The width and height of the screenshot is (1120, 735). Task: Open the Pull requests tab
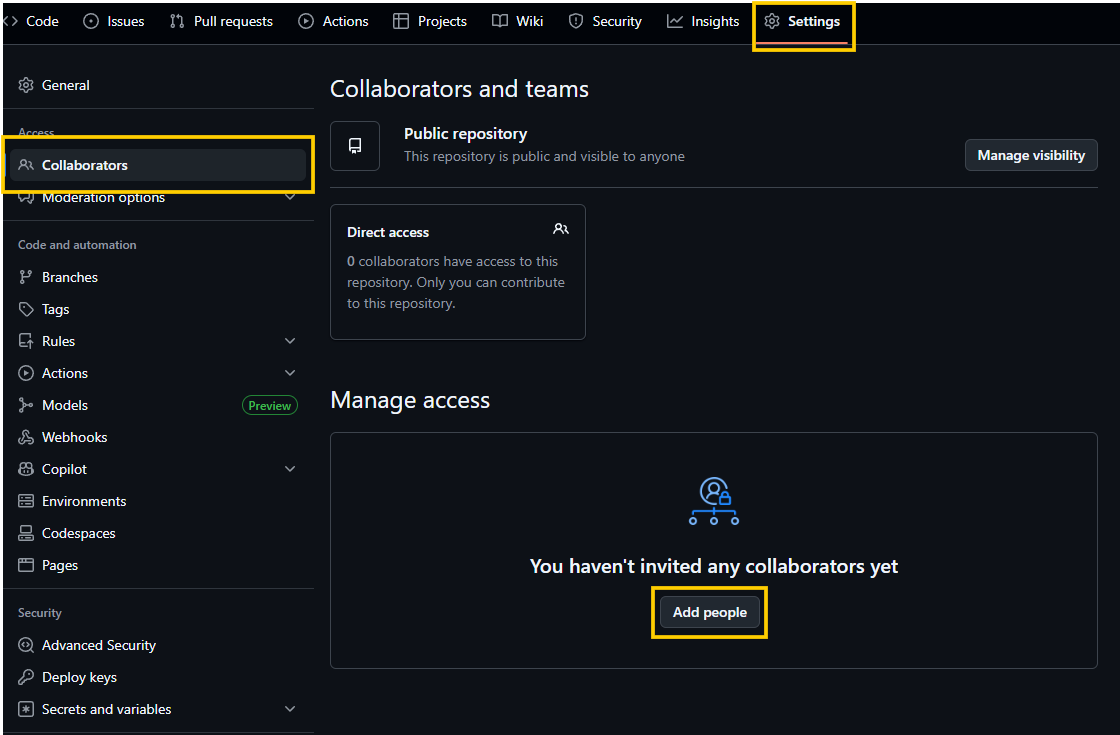tap(221, 21)
